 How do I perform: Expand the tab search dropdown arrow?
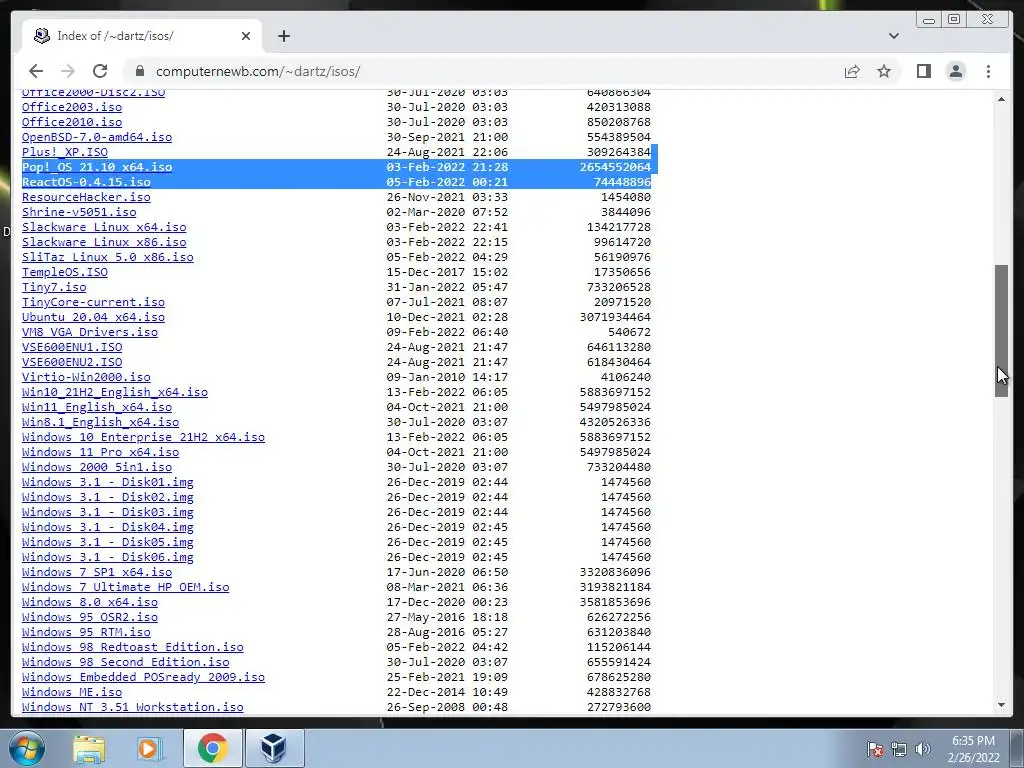(x=893, y=36)
